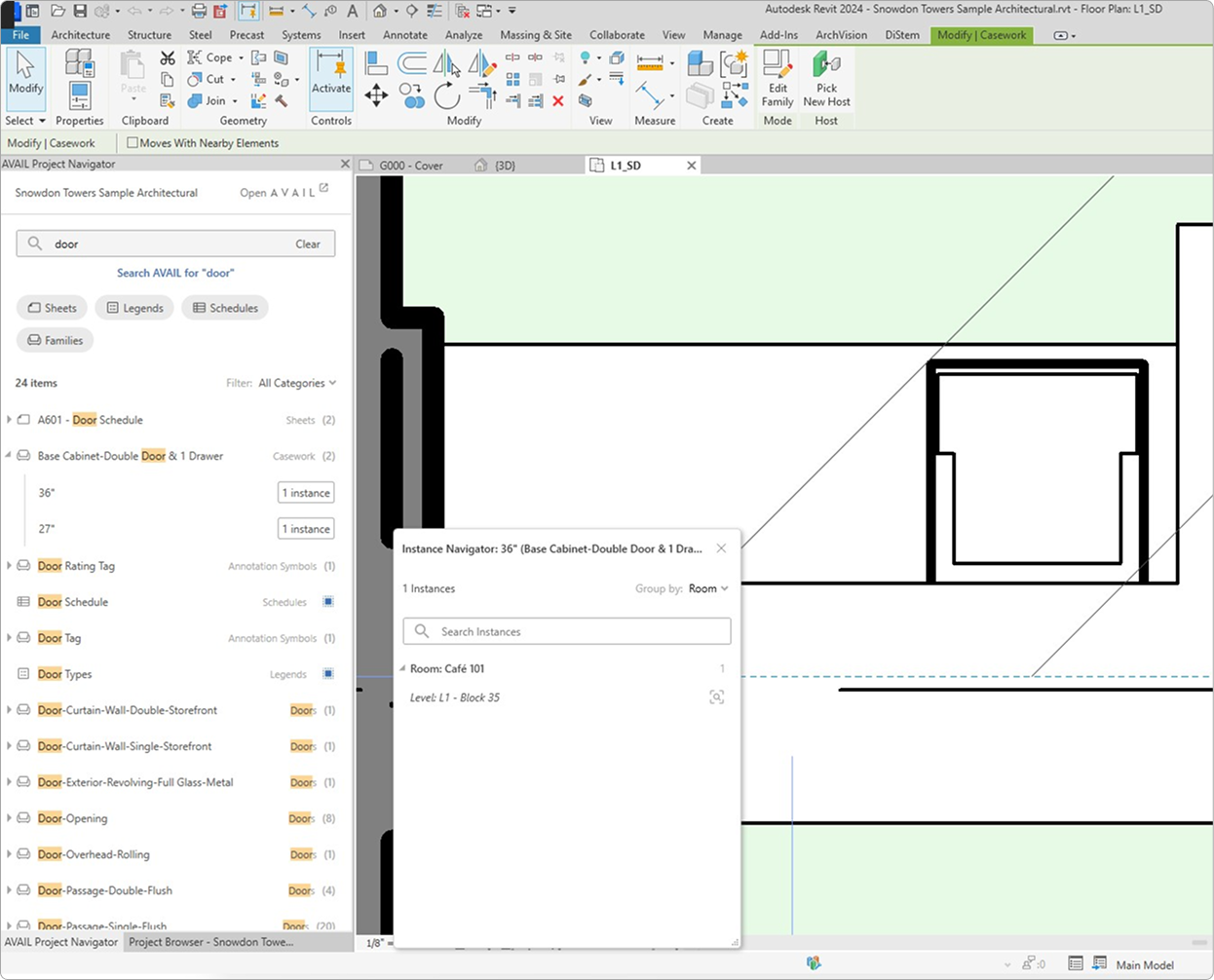Screen dimensions: 1214x980
Task: Open the Group by Room dropdown
Action: coord(708,588)
